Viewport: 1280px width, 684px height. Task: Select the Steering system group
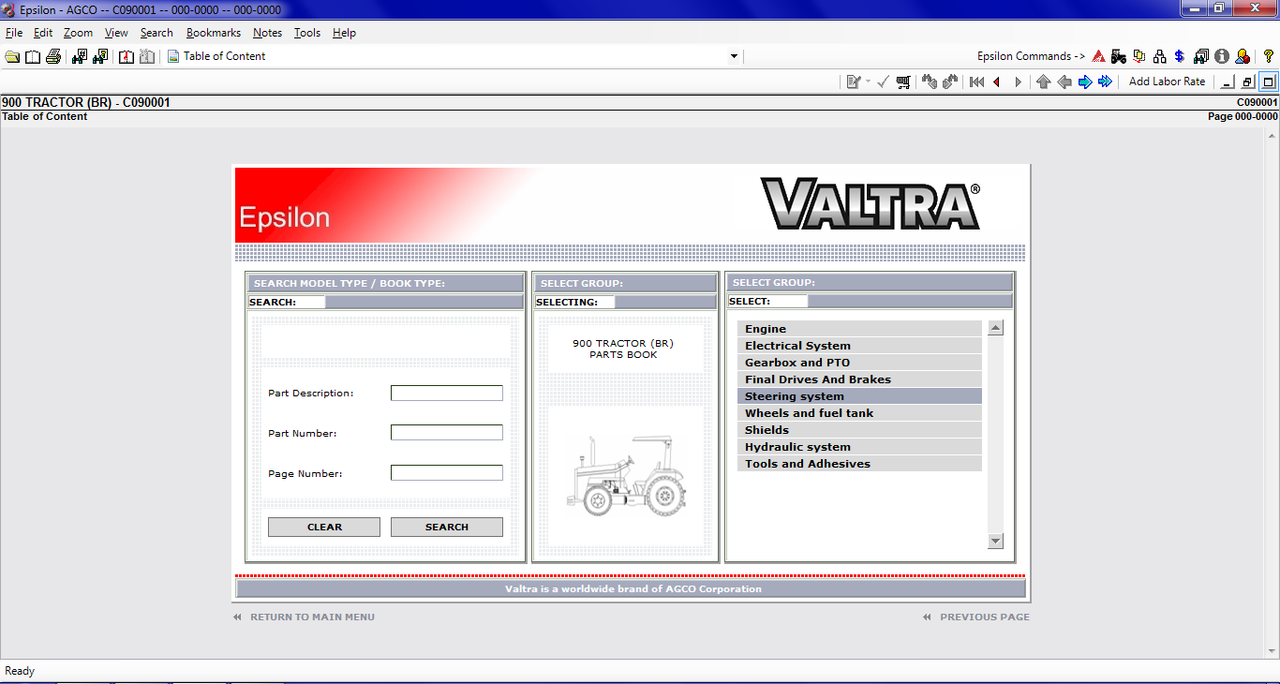pyautogui.click(x=860, y=397)
